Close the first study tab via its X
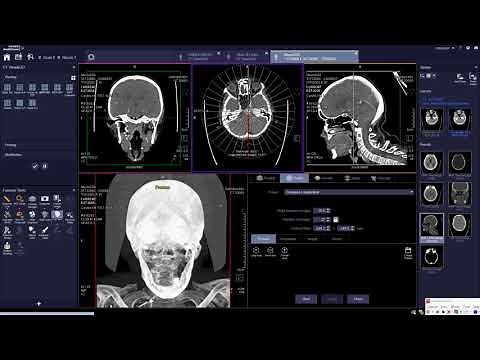Screen dimensions: 480x360 click(219, 53)
